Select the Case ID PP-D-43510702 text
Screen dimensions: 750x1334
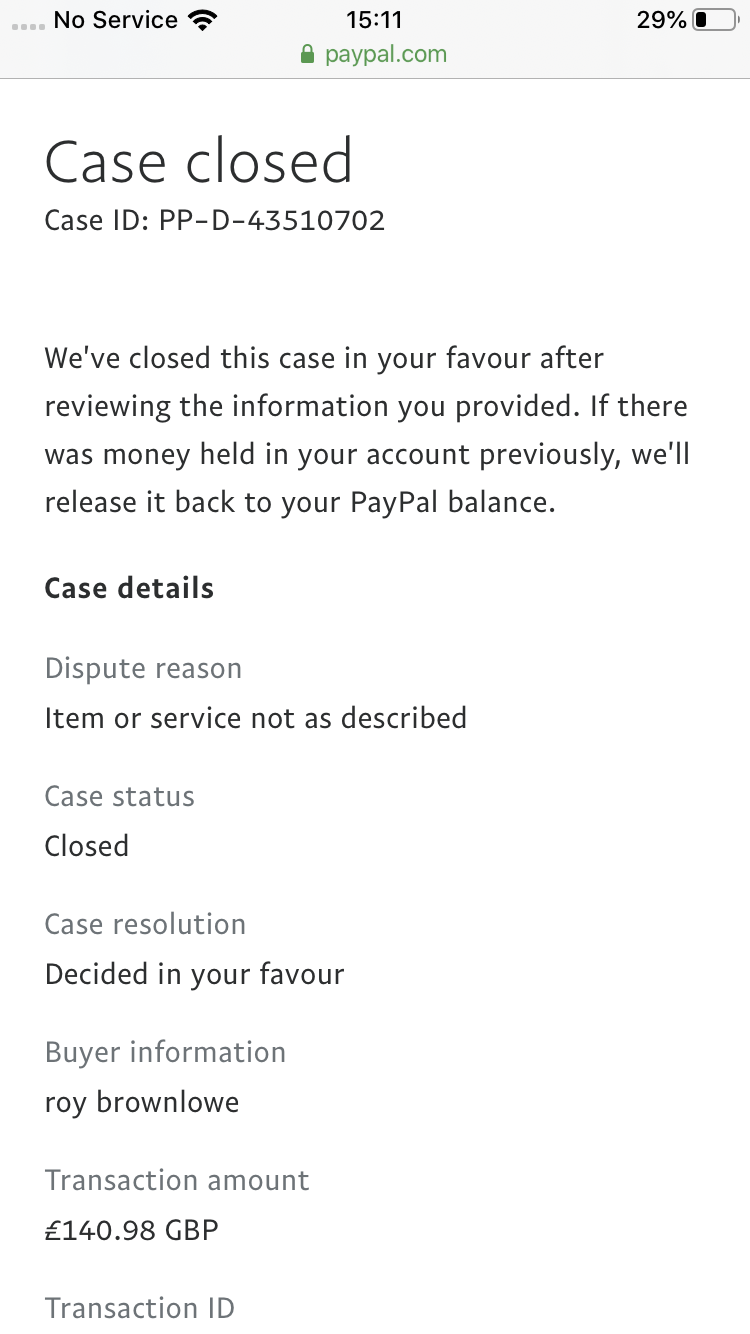pos(215,220)
